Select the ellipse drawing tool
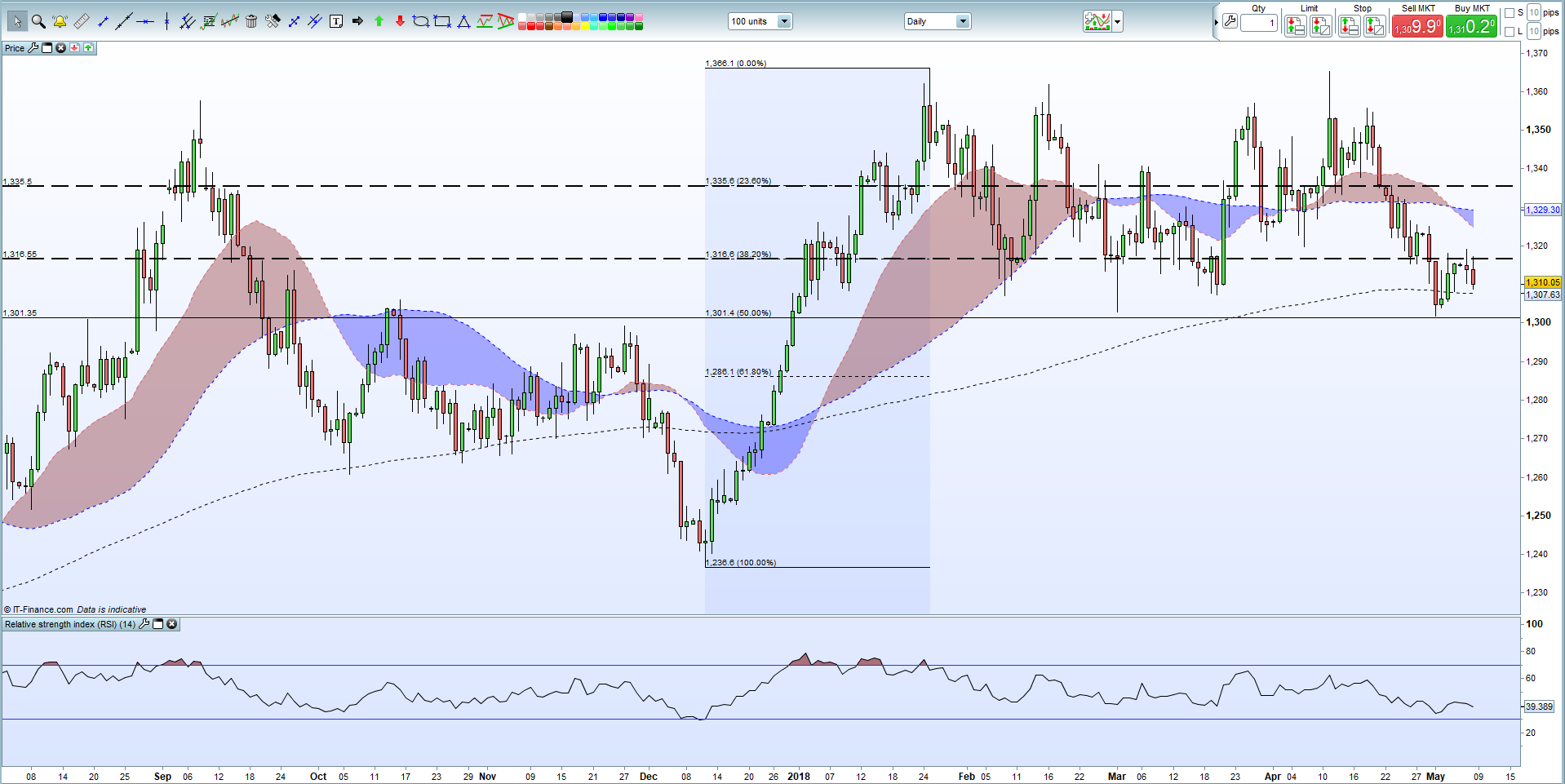Image resolution: width=1565 pixels, height=784 pixels. 421,21
